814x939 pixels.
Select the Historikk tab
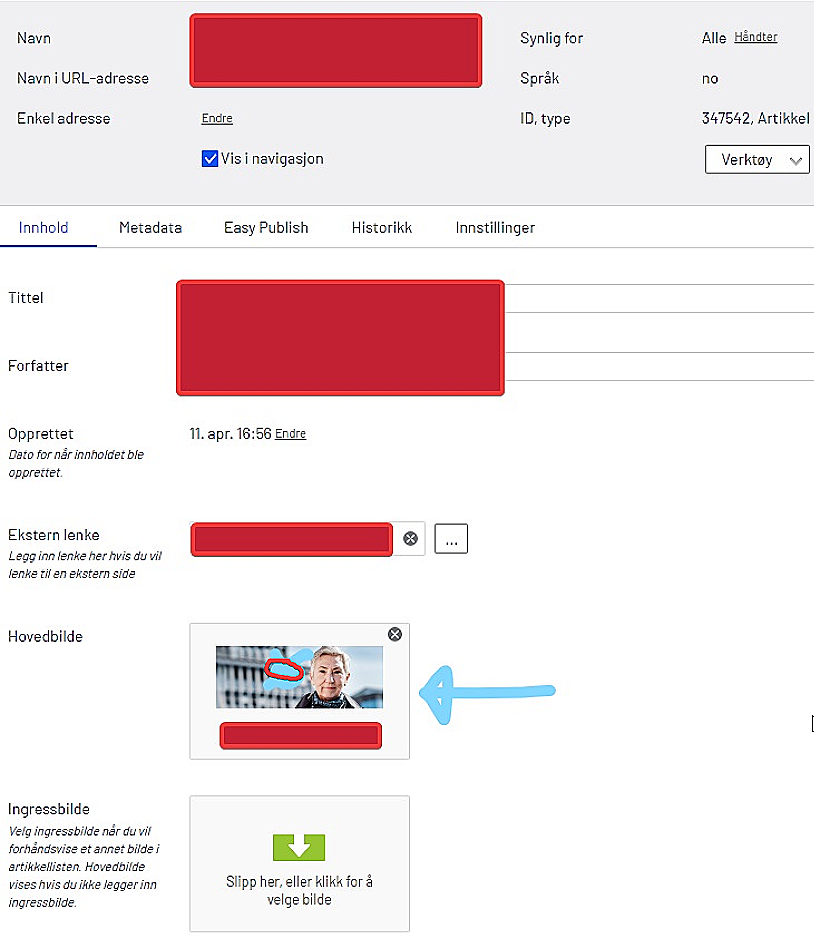coord(381,228)
